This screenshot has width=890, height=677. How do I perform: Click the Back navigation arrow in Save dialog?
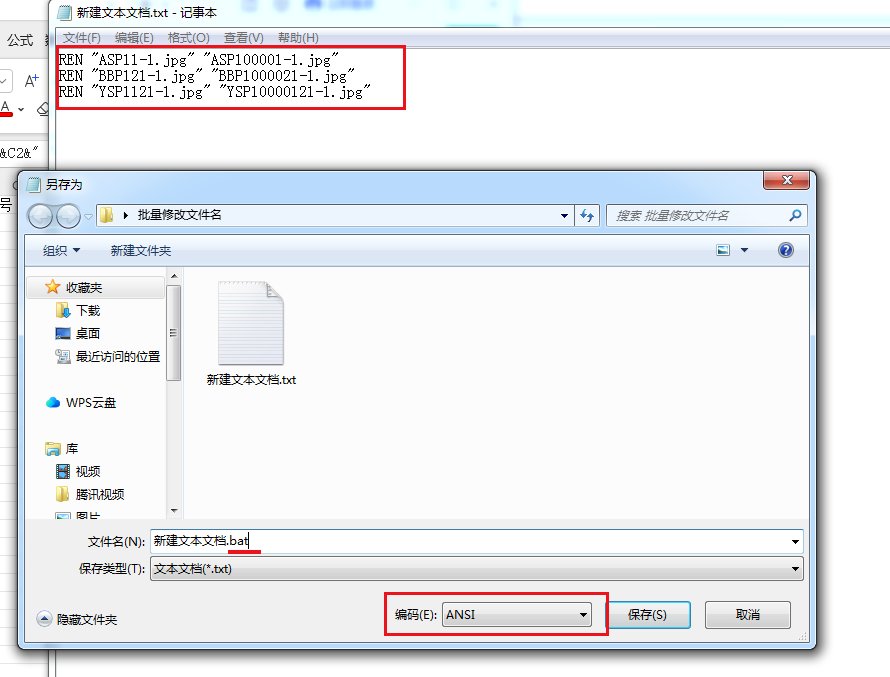[41, 215]
